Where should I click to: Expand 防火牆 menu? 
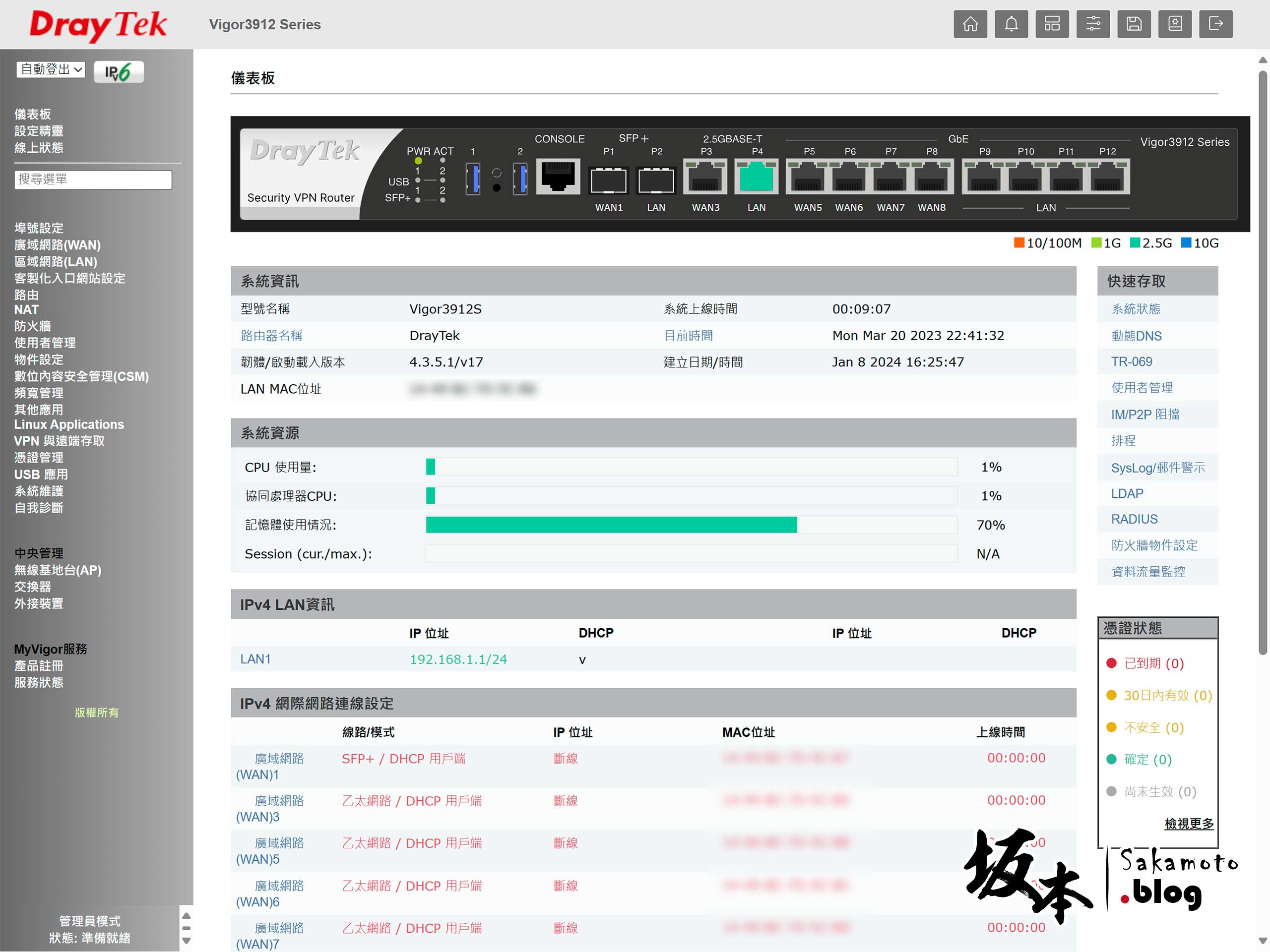pyautogui.click(x=33, y=326)
